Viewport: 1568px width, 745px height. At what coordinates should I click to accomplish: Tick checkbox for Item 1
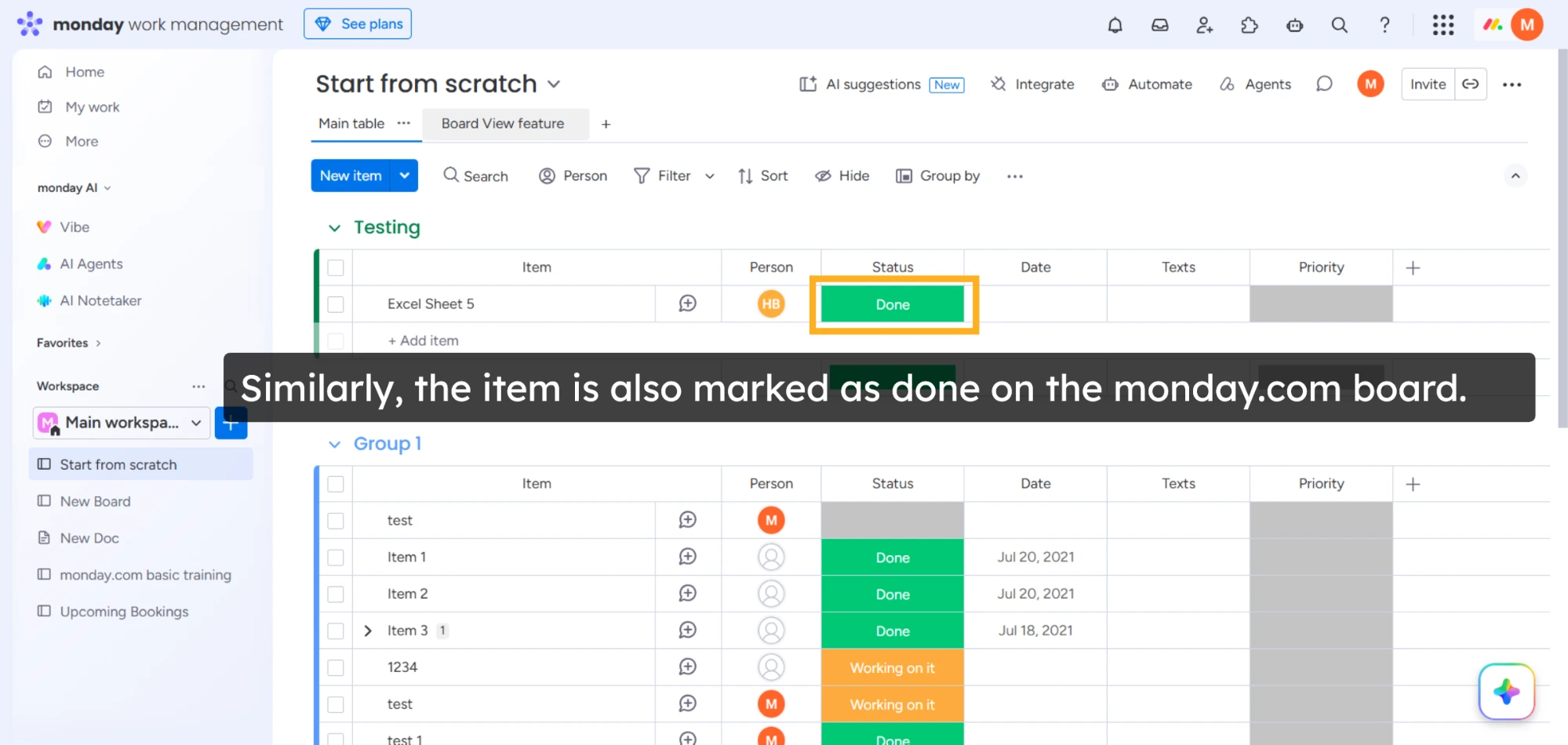336,558
